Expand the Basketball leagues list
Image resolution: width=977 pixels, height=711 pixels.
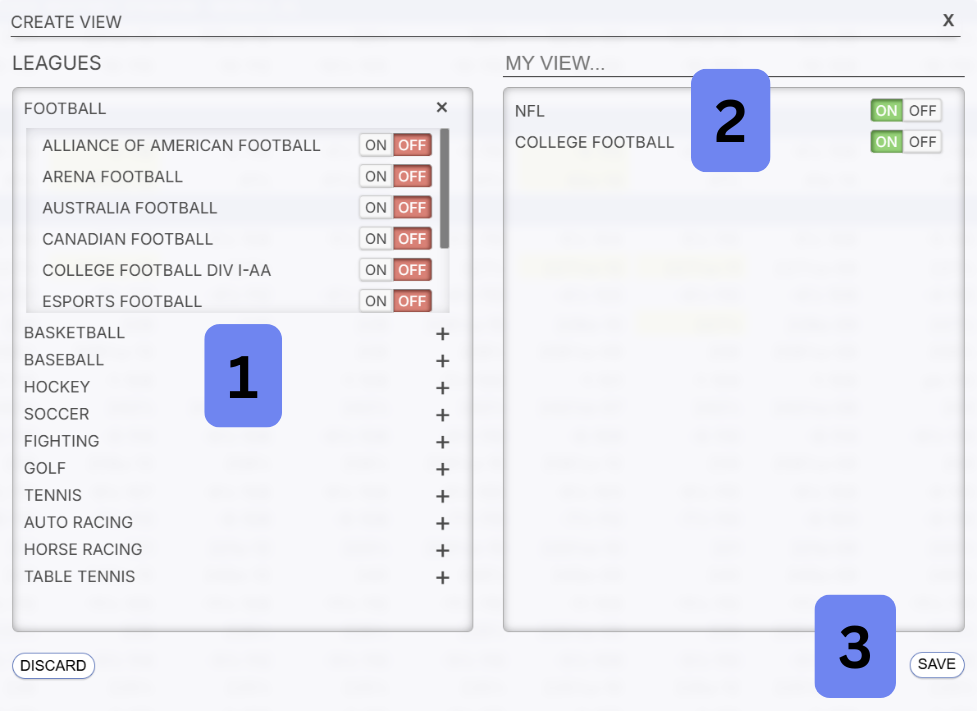coord(442,334)
